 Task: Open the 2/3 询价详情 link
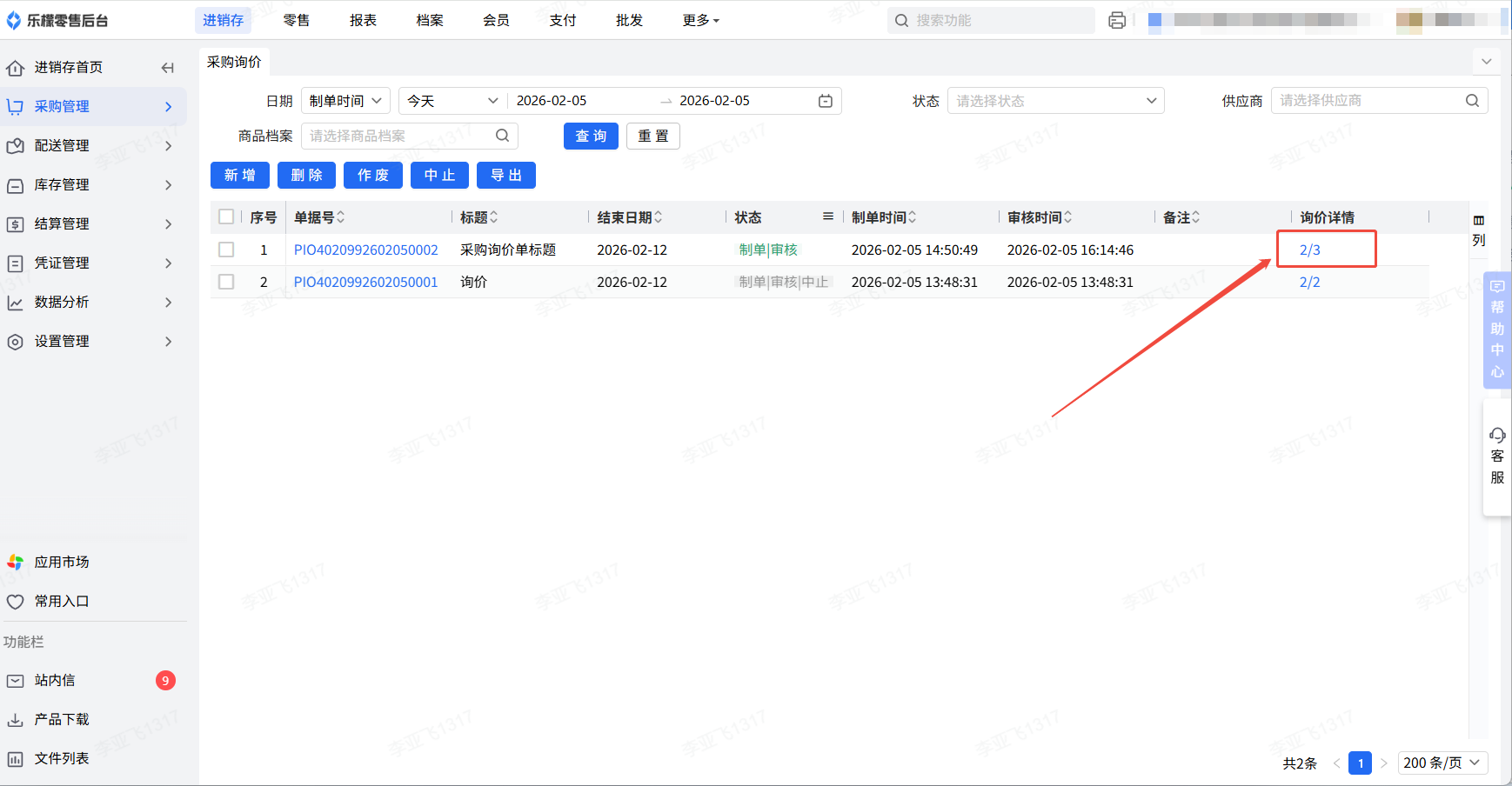[1309, 250]
